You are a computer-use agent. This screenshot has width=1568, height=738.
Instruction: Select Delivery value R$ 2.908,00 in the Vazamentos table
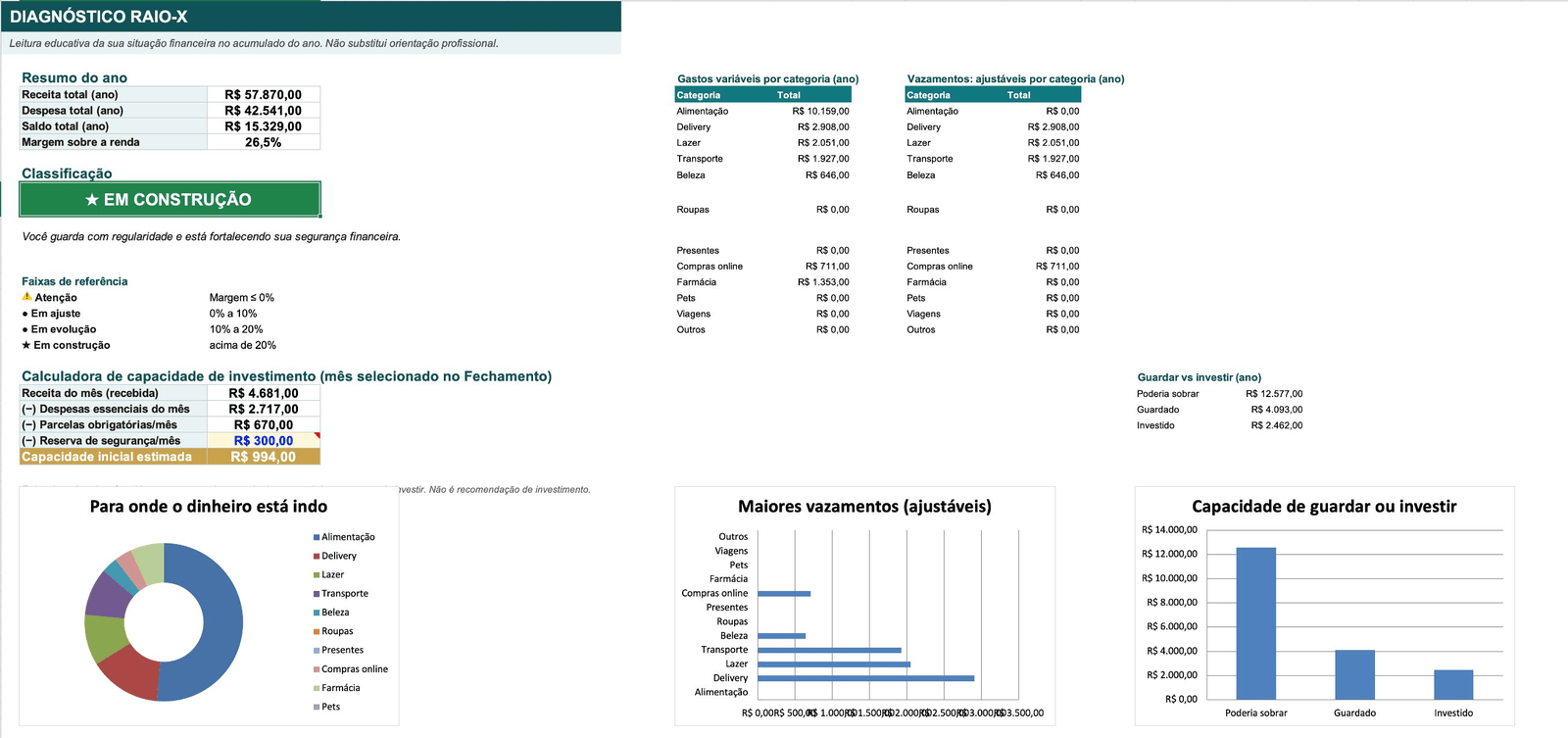click(1053, 127)
